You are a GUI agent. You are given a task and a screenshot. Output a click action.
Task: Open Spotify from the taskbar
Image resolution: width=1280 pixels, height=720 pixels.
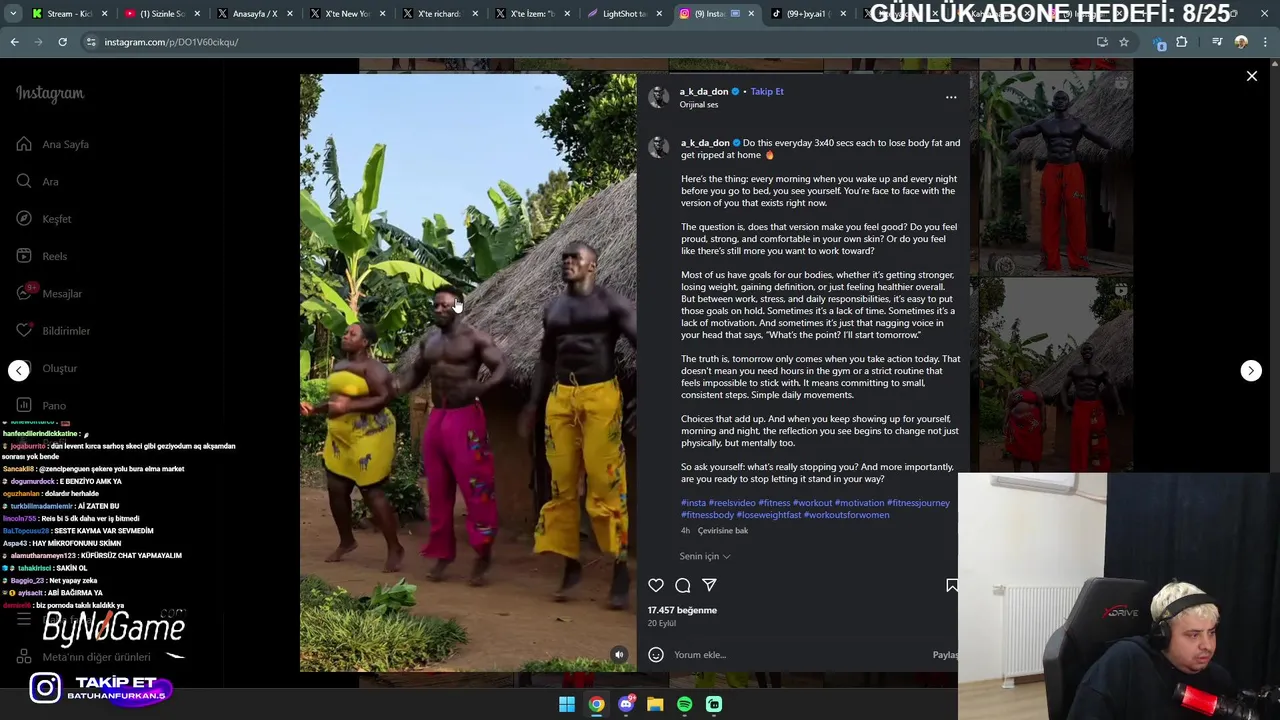(684, 704)
